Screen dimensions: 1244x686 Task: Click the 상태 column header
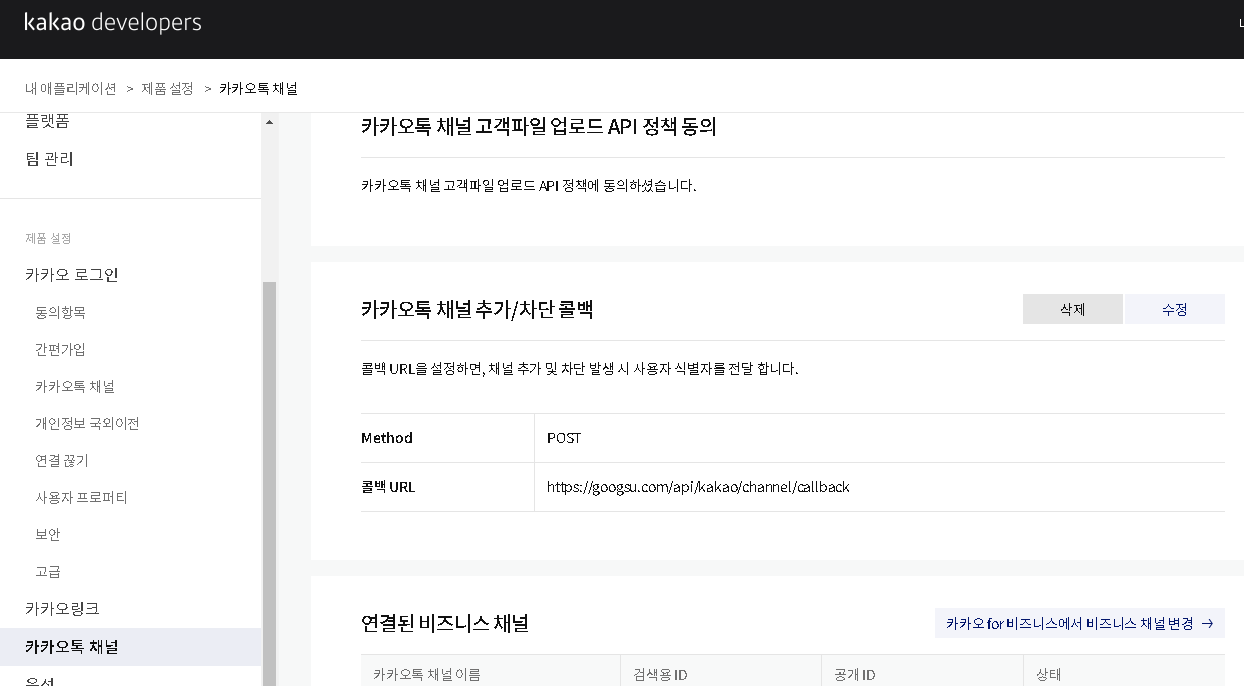click(1048, 674)
